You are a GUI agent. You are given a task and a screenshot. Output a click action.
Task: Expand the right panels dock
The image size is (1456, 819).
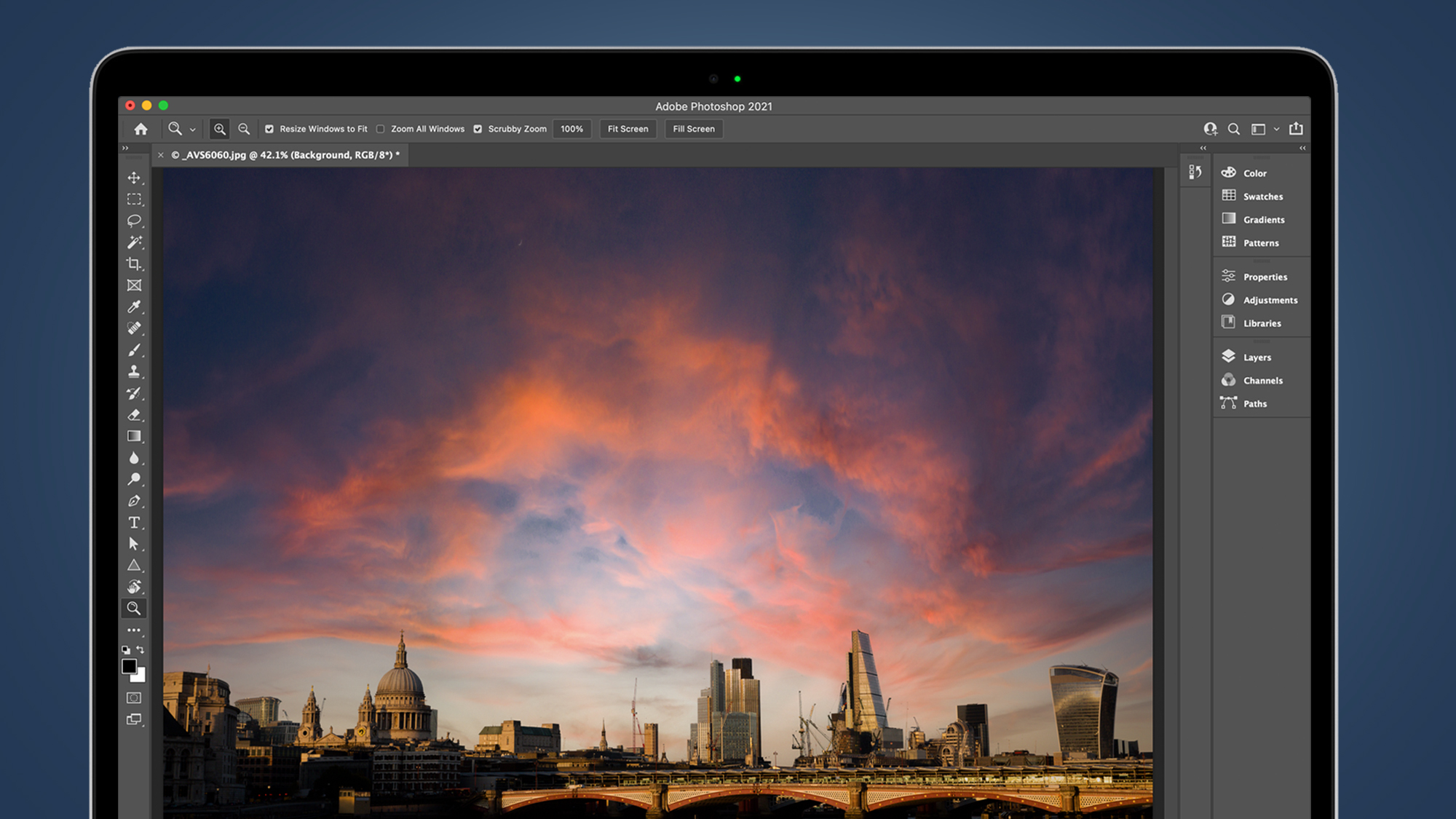tap(1302, 148)
